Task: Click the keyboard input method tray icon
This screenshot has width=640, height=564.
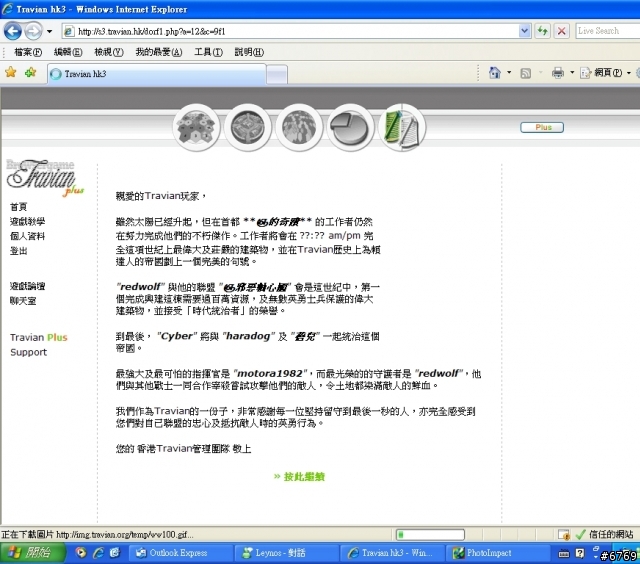Action: (564, 553)
